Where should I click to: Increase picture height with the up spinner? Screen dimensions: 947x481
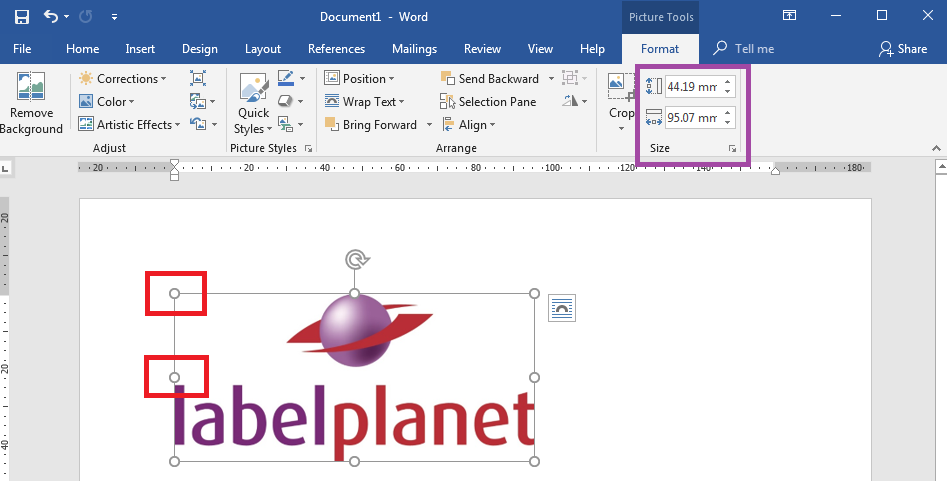coord(728,82)
